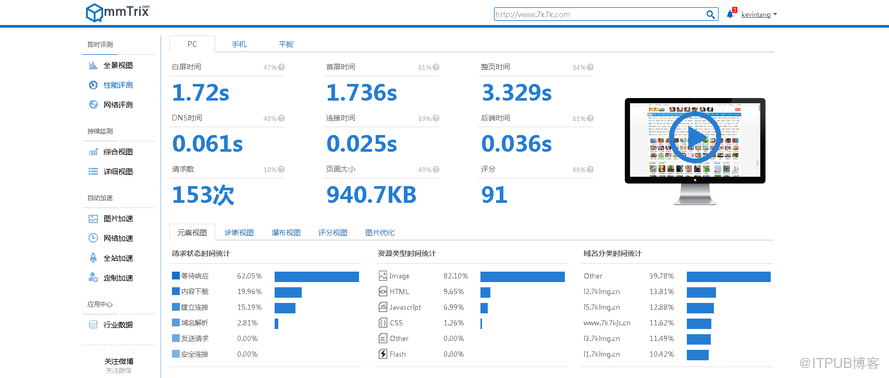Click the Other domain 39.78% bar

point(729,277)
